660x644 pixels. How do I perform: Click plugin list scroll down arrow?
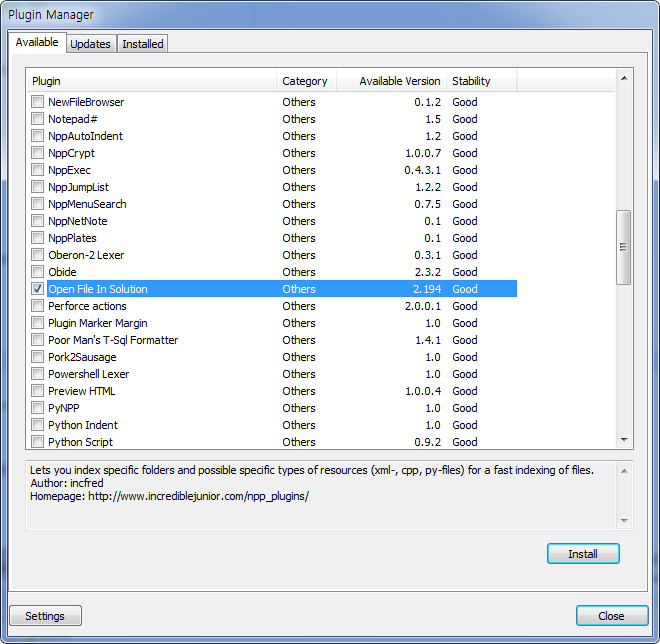pos(624,440)
